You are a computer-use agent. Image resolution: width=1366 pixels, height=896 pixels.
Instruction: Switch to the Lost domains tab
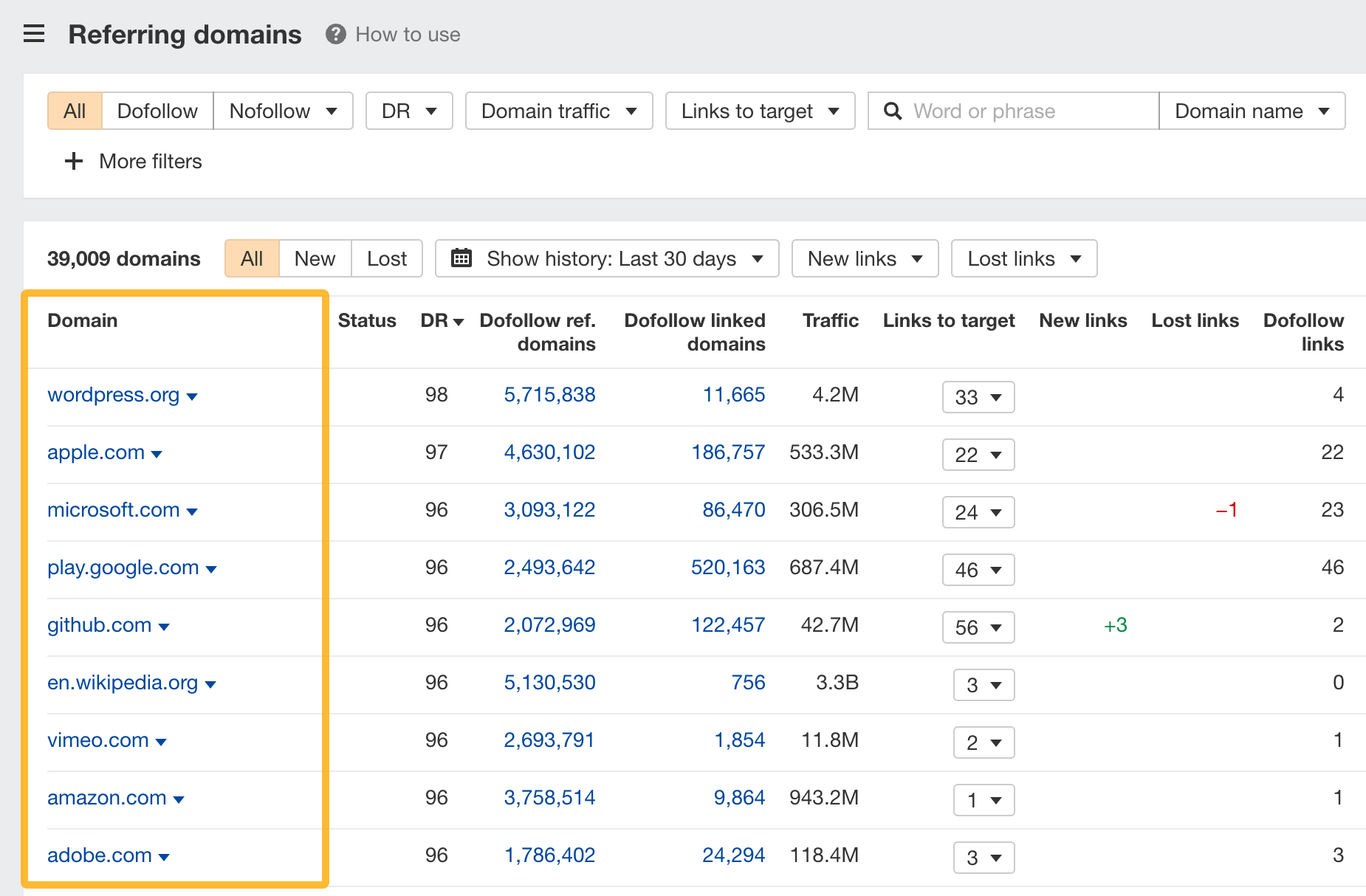[387, 258]
